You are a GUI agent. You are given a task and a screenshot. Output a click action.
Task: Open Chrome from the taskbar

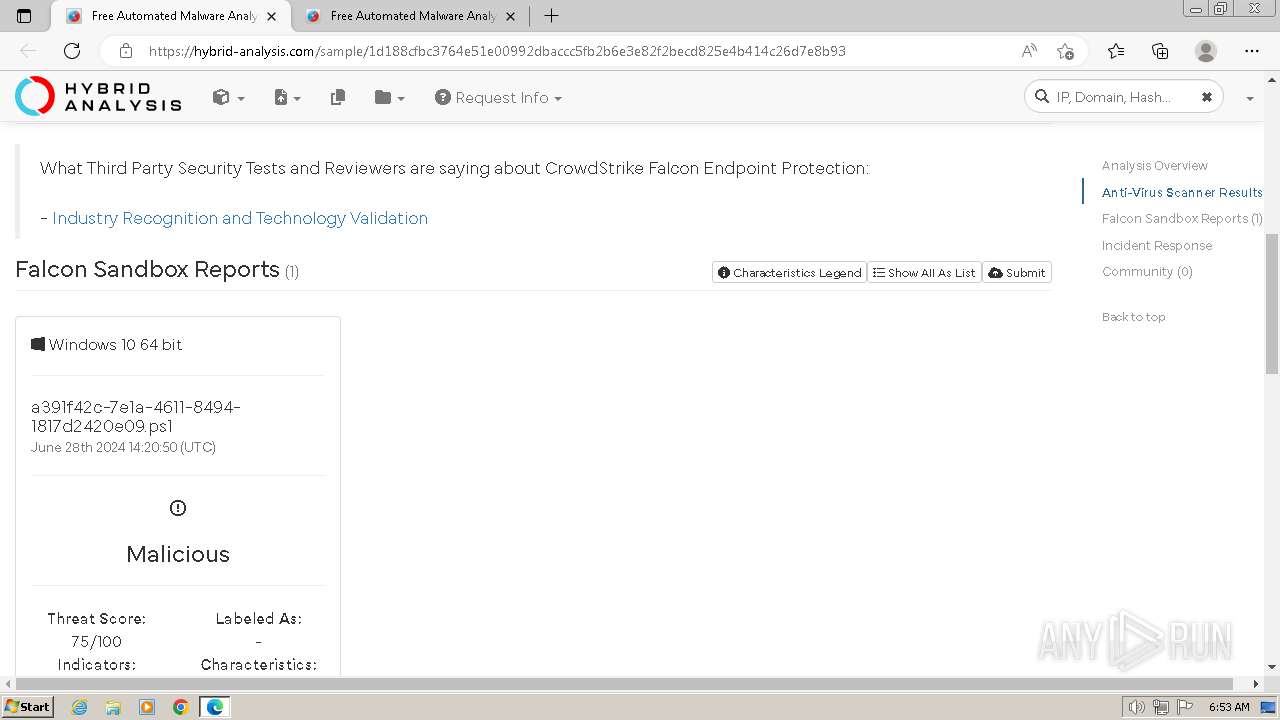click(181, 707)
